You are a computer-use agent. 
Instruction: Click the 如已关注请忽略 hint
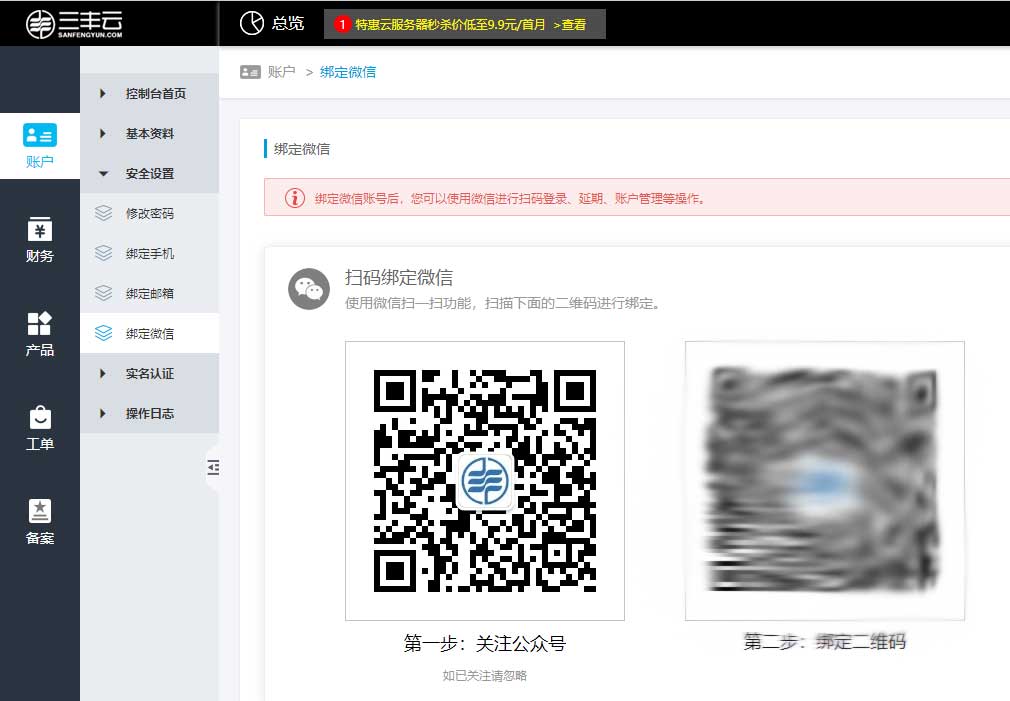(x=485, y=675)
